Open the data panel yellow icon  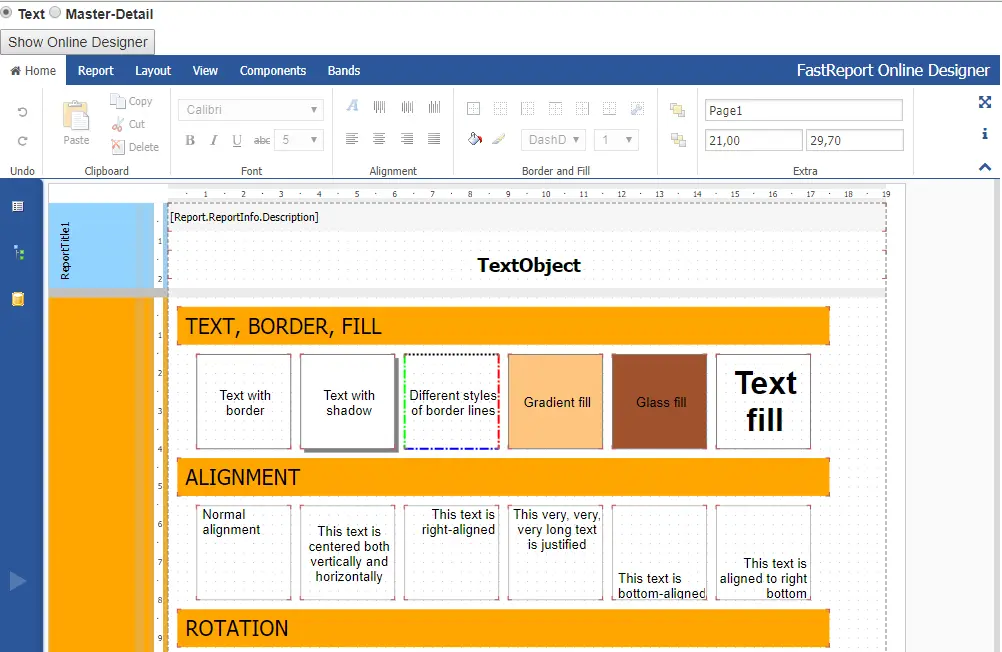(18, 299)
